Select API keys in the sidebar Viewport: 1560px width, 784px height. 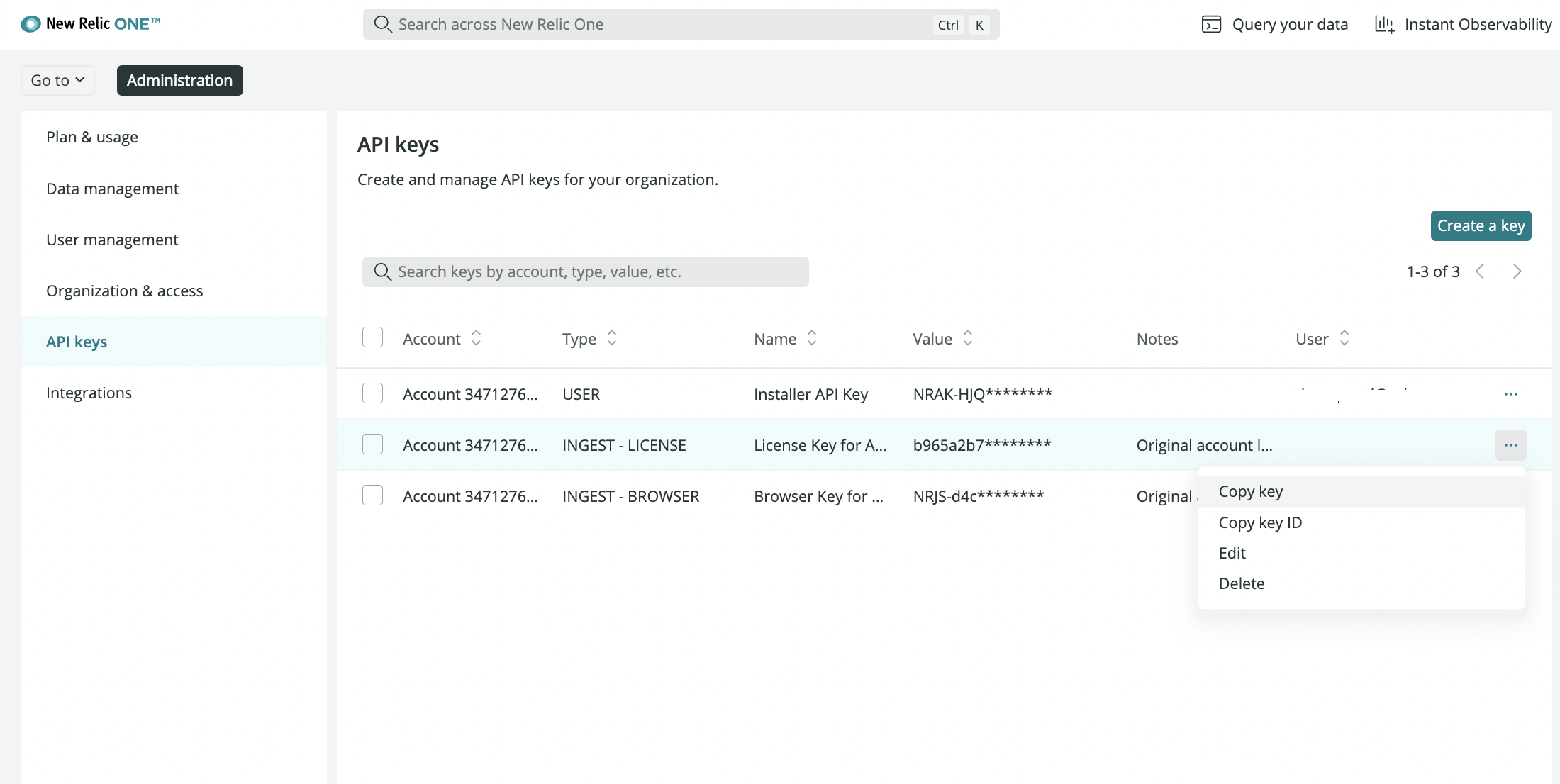tap(174, 342)
